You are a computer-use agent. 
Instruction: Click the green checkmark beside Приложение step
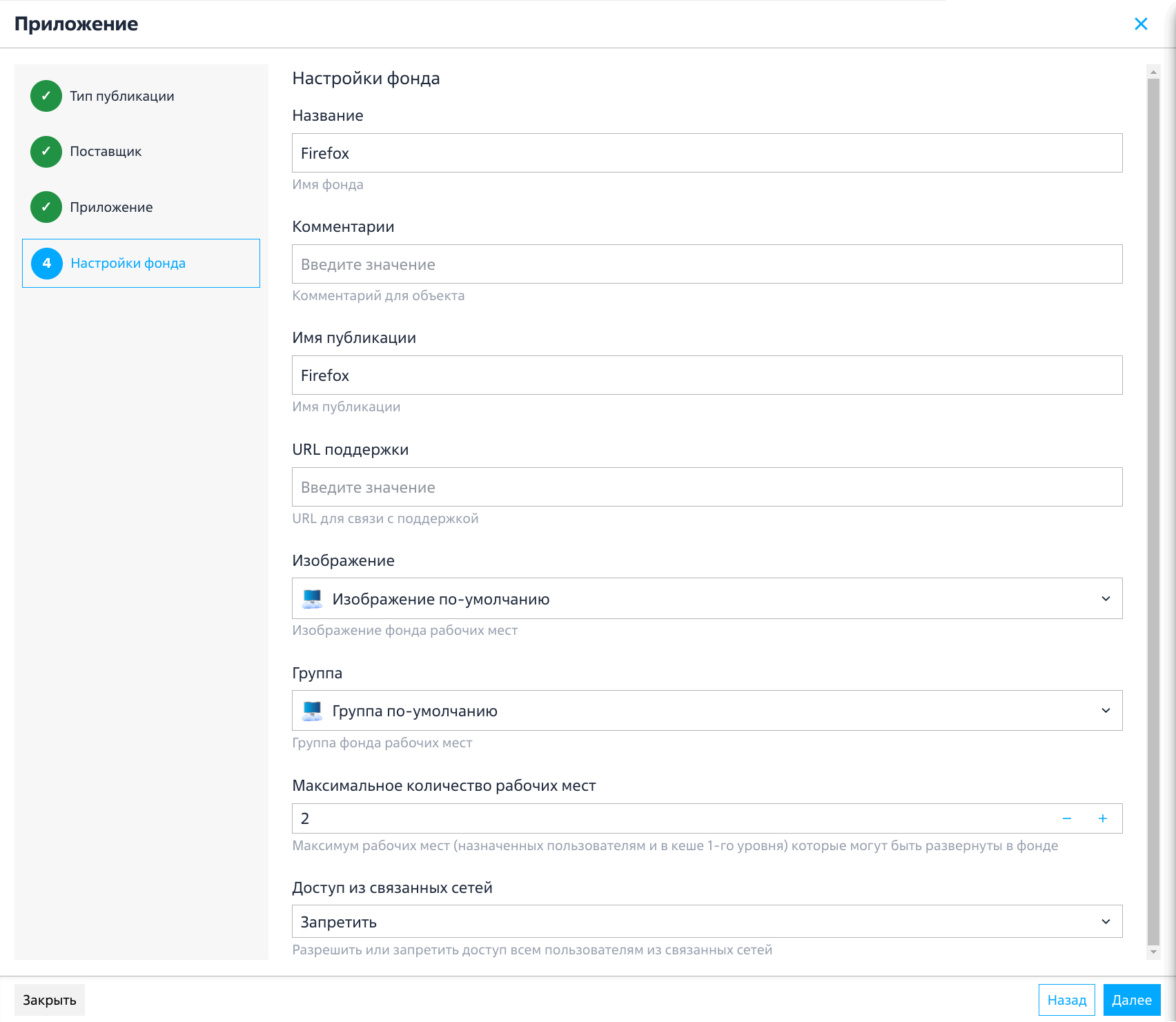click(46, 207)
